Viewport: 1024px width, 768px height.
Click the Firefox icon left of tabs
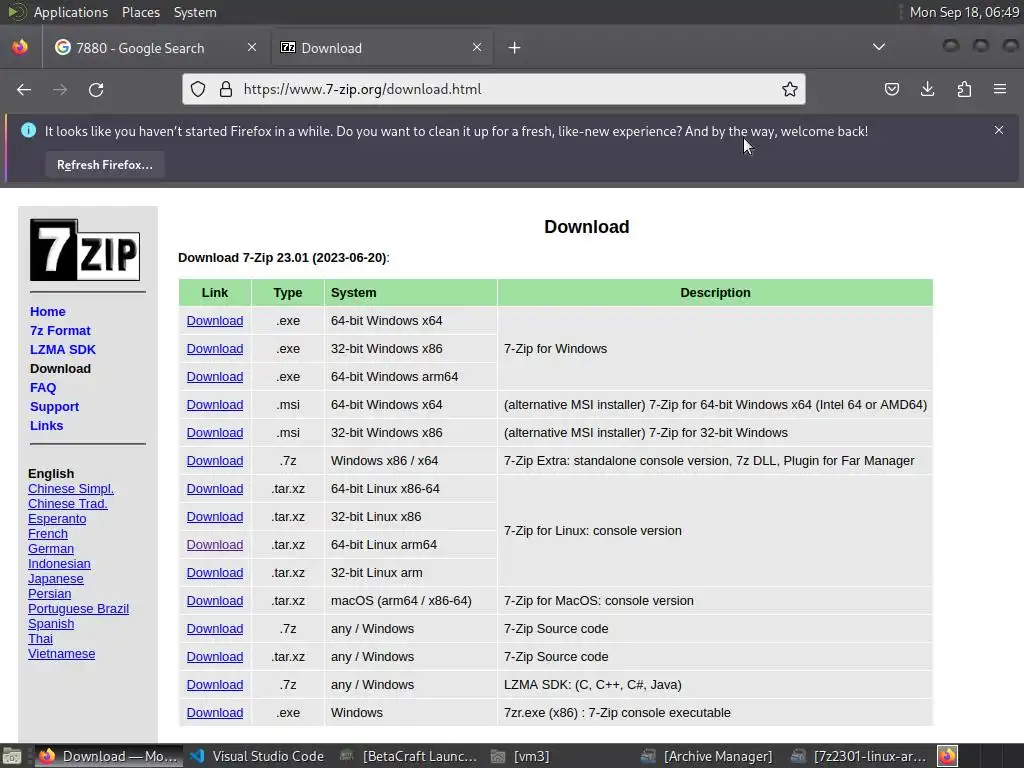20,48
